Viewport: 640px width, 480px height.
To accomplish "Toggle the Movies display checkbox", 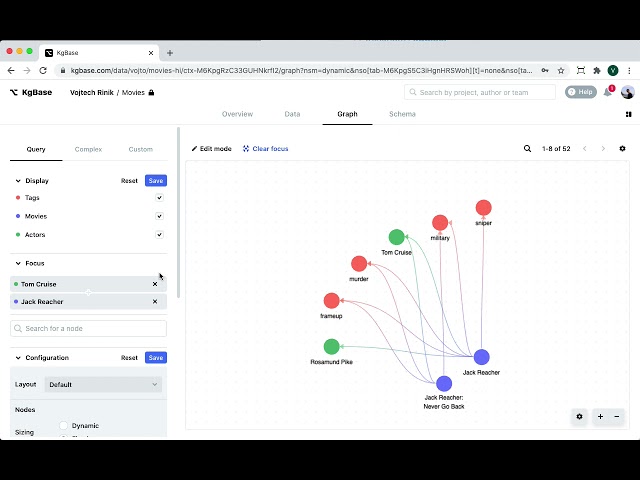I will click(160, 216).
